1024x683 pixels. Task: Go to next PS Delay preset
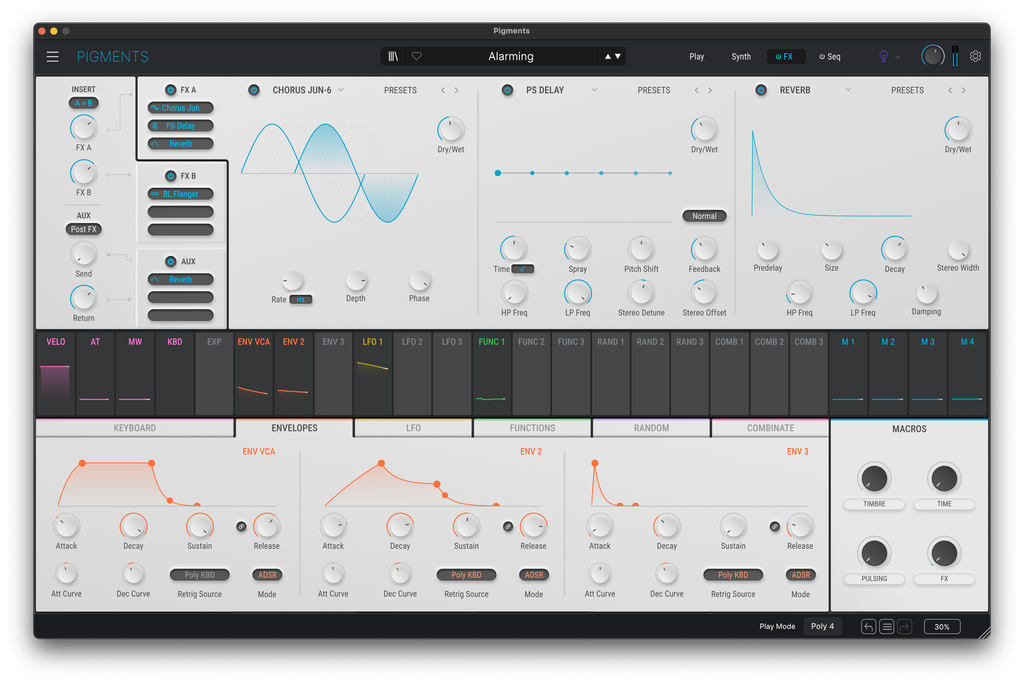coord(710,90)
